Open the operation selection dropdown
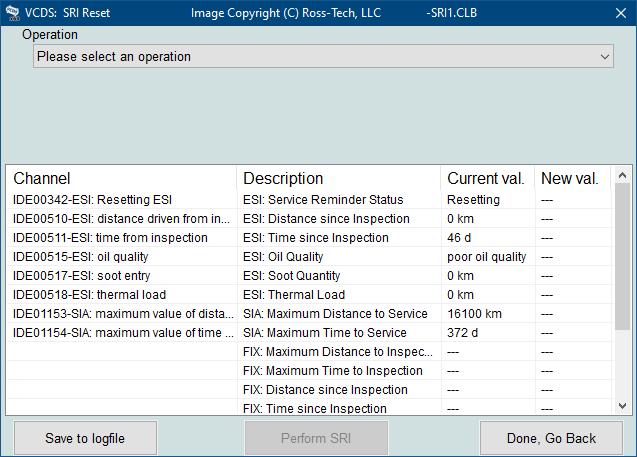 click(x=323, y=56)
